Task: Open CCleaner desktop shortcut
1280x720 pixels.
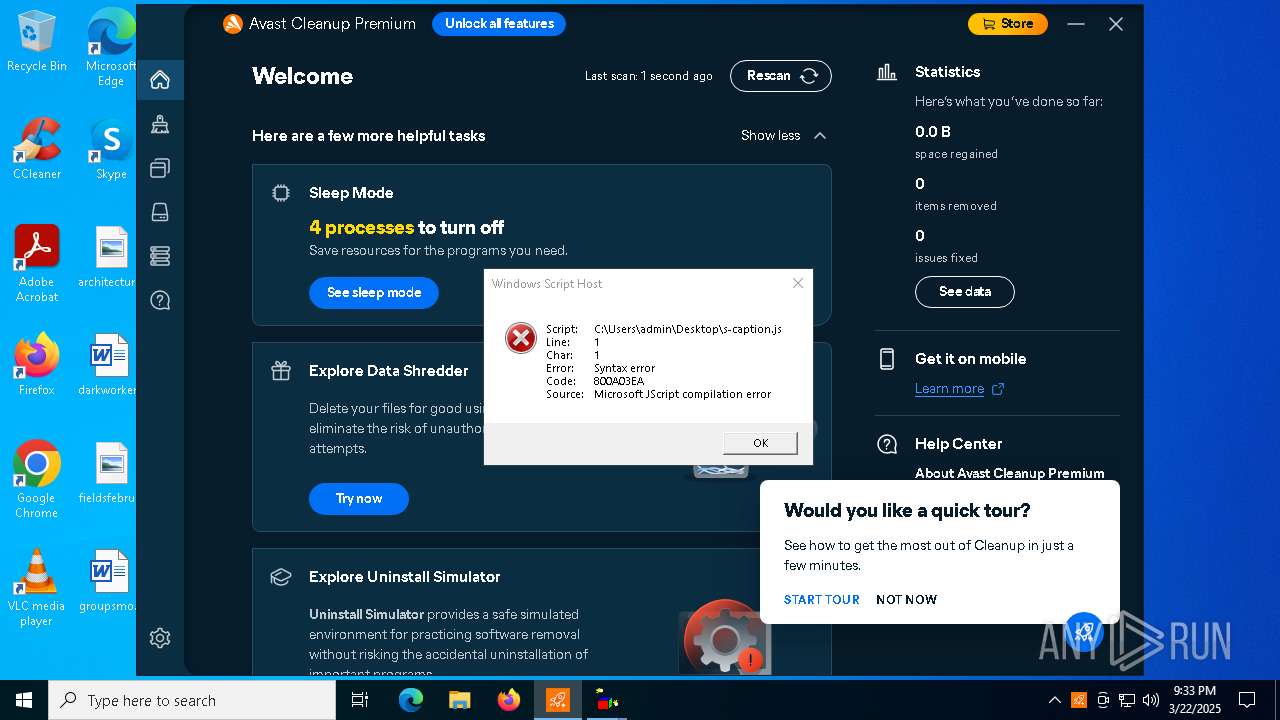Action: 37,149
